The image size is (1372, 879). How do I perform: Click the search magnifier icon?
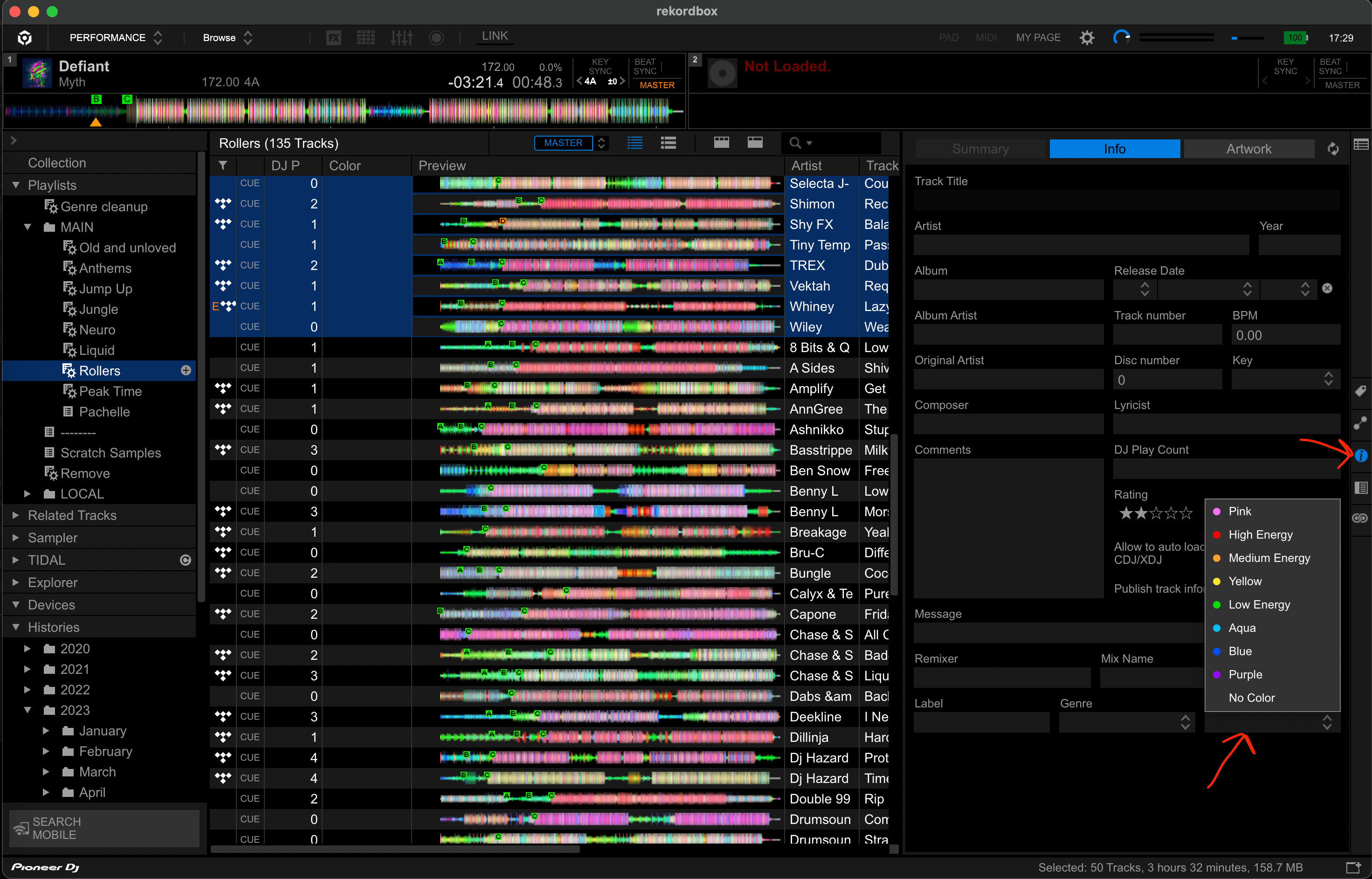(795, 143)
